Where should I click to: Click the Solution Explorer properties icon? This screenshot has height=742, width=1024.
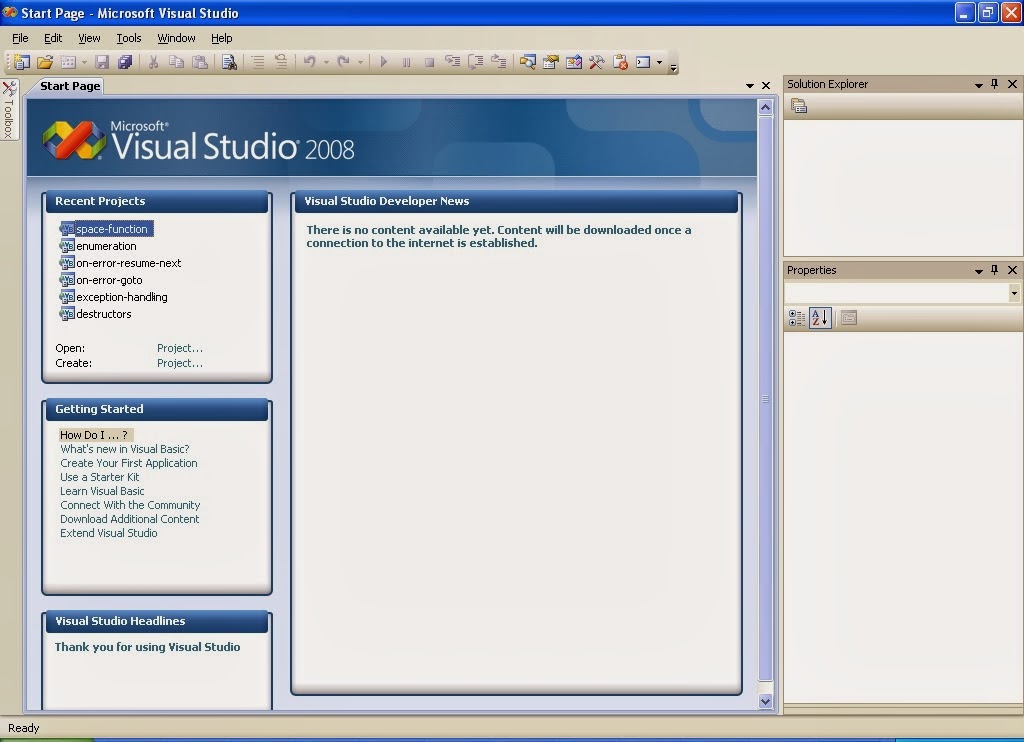point(799,106)
